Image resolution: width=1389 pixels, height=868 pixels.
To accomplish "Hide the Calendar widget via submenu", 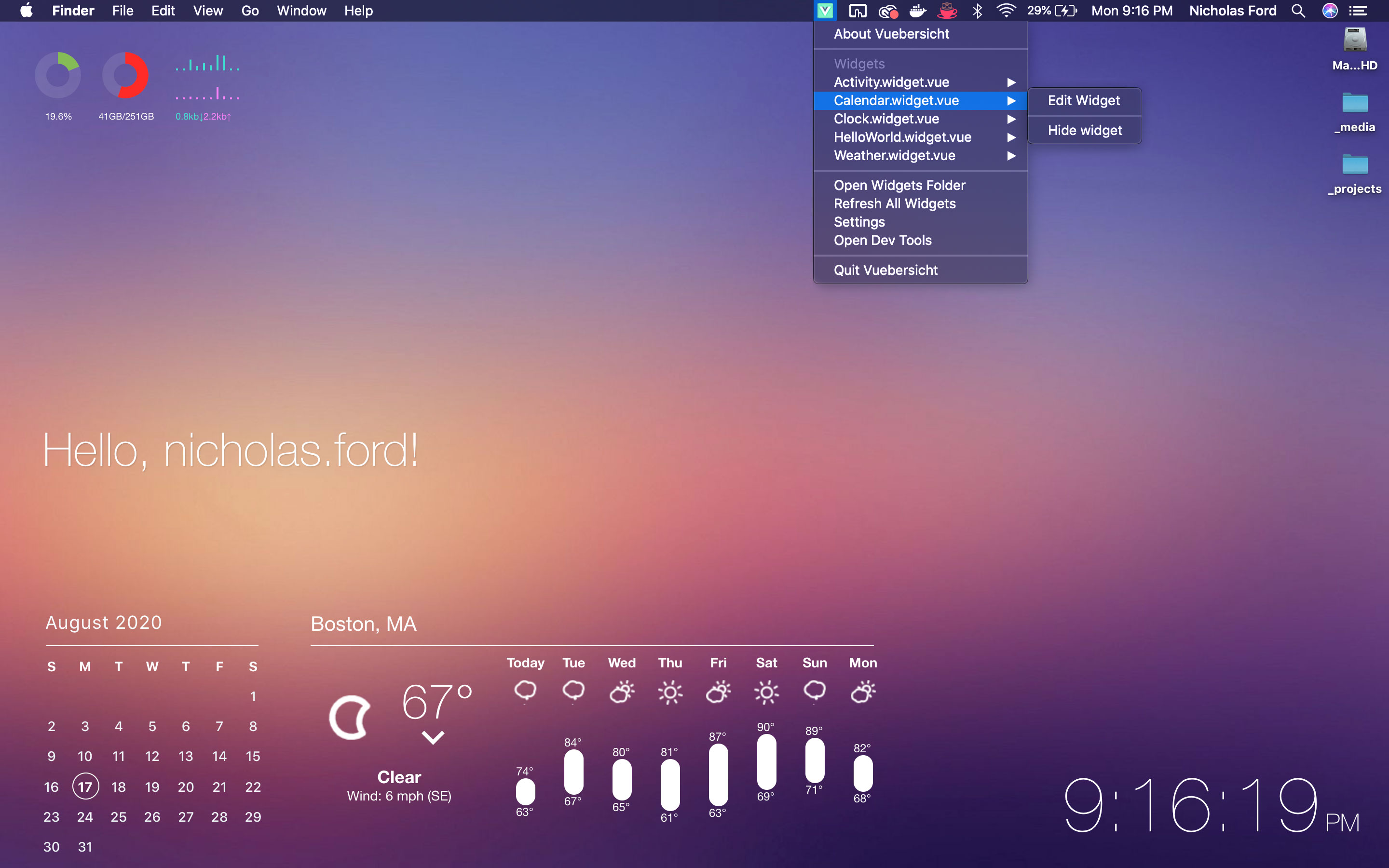I will 1084,130.
